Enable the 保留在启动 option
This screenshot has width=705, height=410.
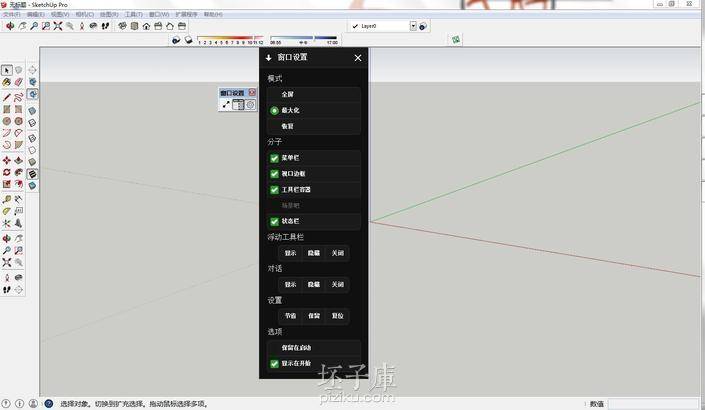tap(314, 348)
